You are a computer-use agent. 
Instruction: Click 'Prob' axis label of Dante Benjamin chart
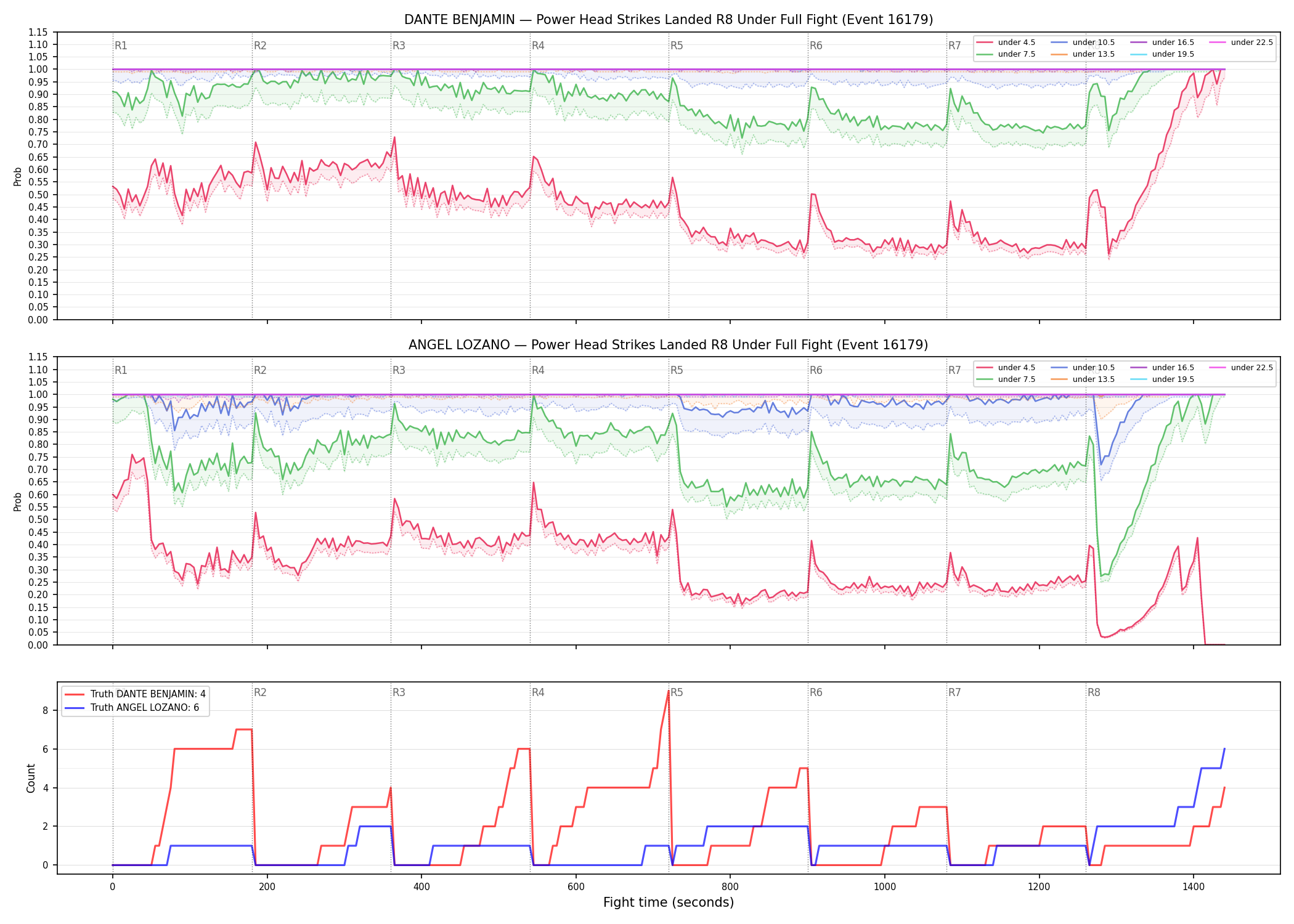click(x=18, y=176)
